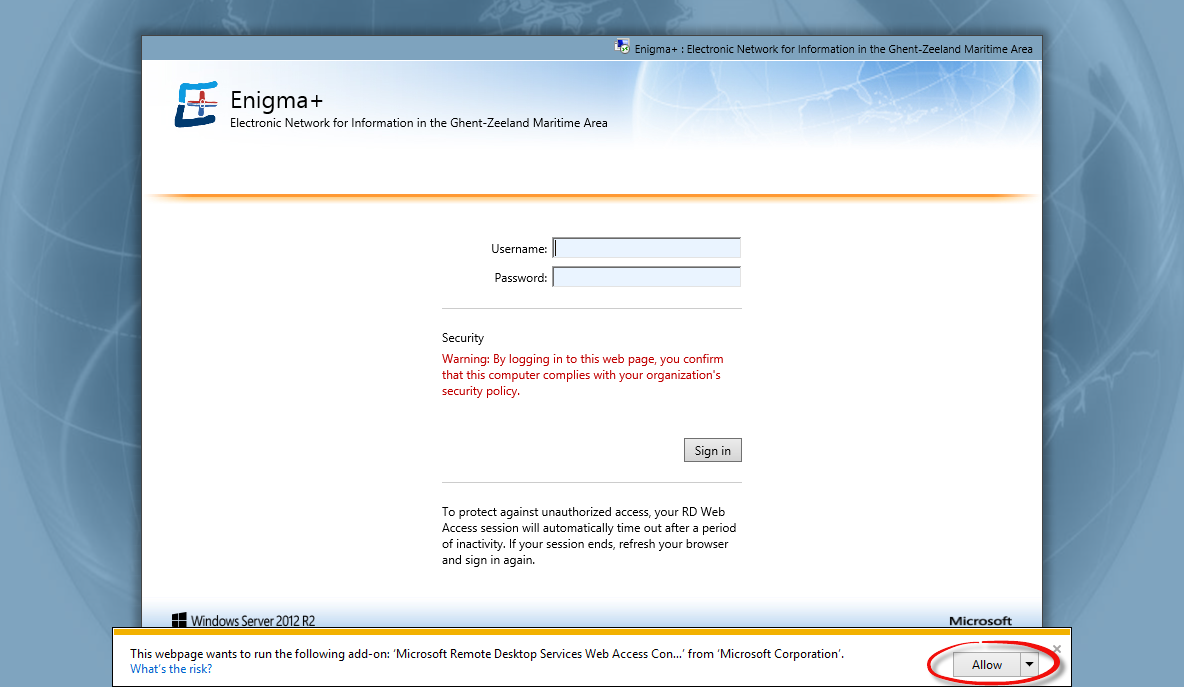Click the red security warning text
The image size is (1184, 687).
click(x=582, y=375)
